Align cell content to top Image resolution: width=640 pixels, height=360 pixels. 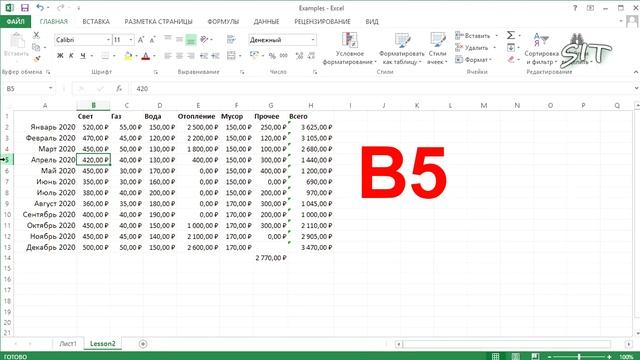[168, 39]
